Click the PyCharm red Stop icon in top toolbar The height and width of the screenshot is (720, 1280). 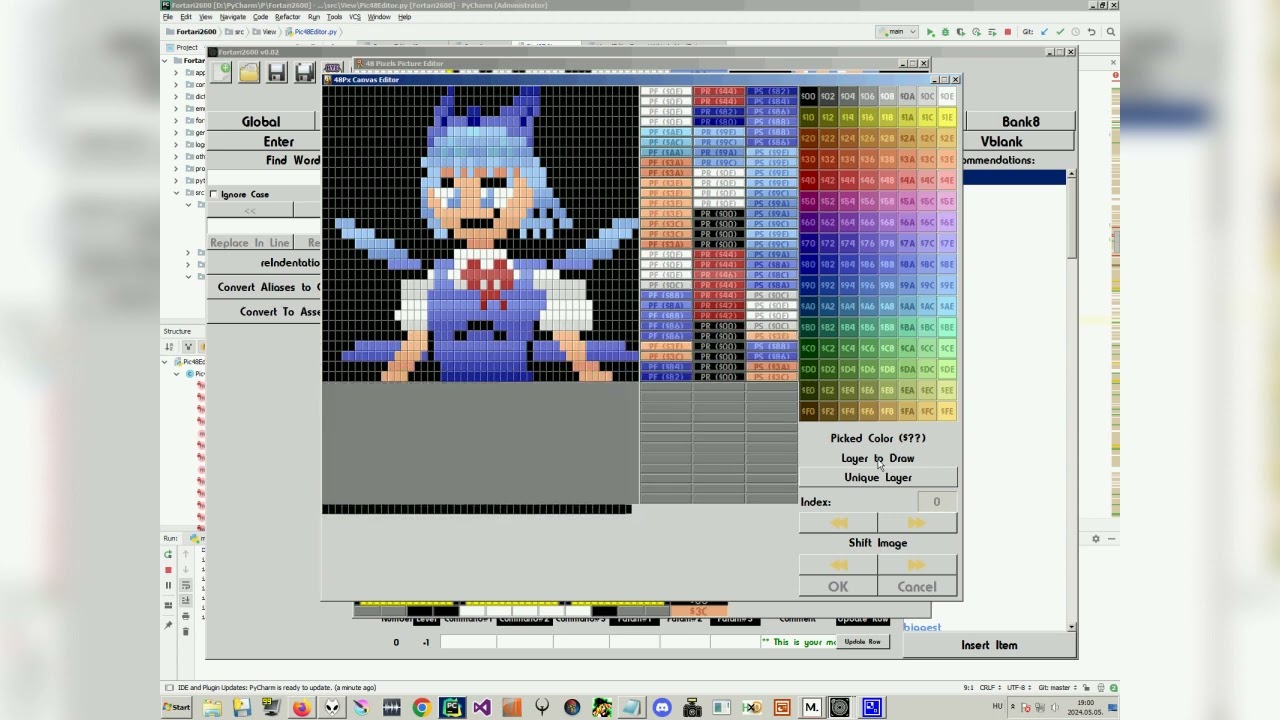coord(1007,32)
